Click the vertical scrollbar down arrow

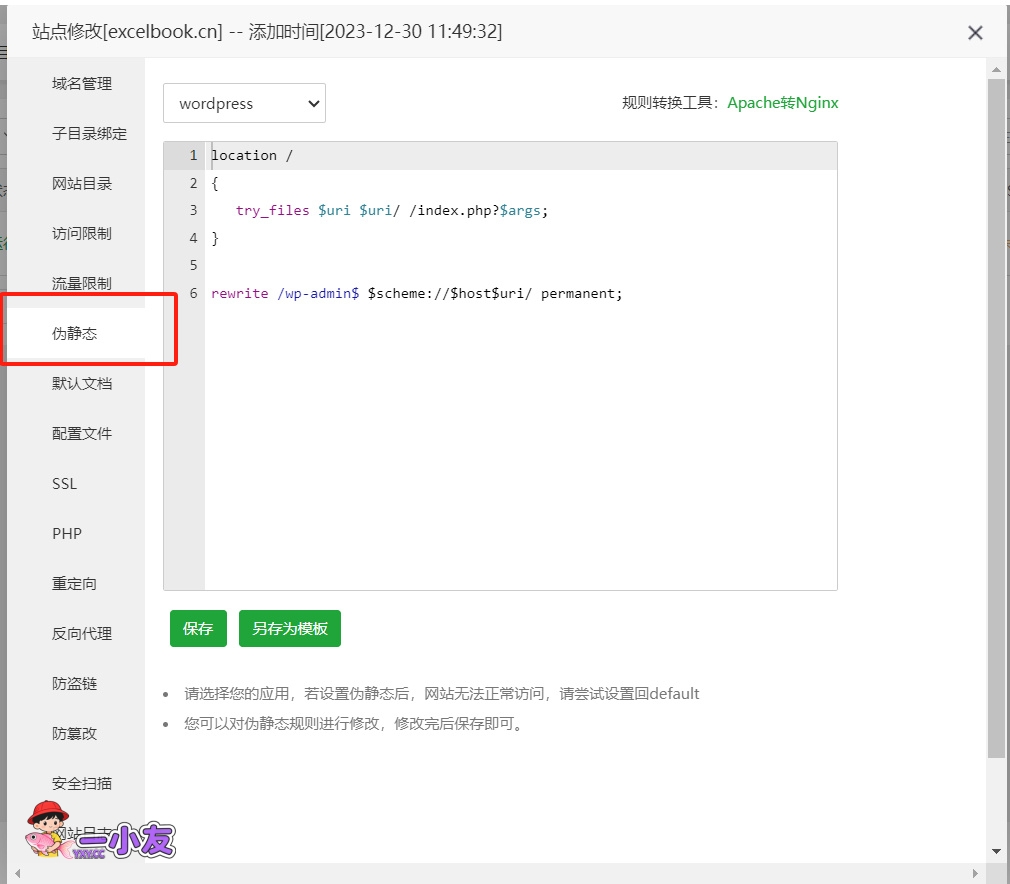[x=996, y=851]
